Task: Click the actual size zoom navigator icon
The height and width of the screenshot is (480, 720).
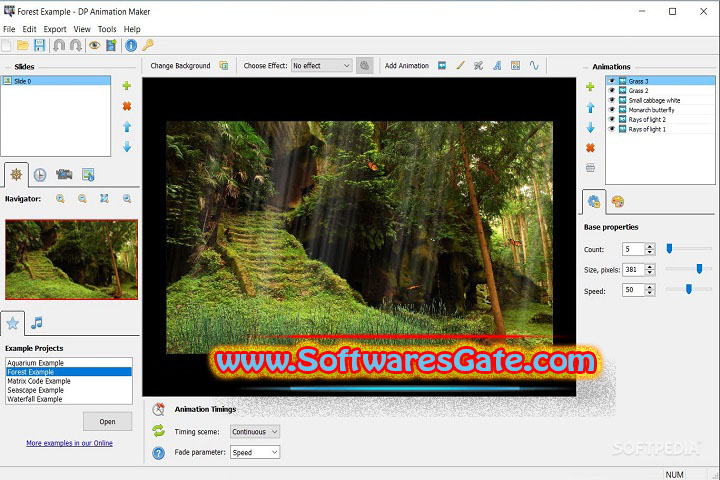Action: [x=127, y=198]
